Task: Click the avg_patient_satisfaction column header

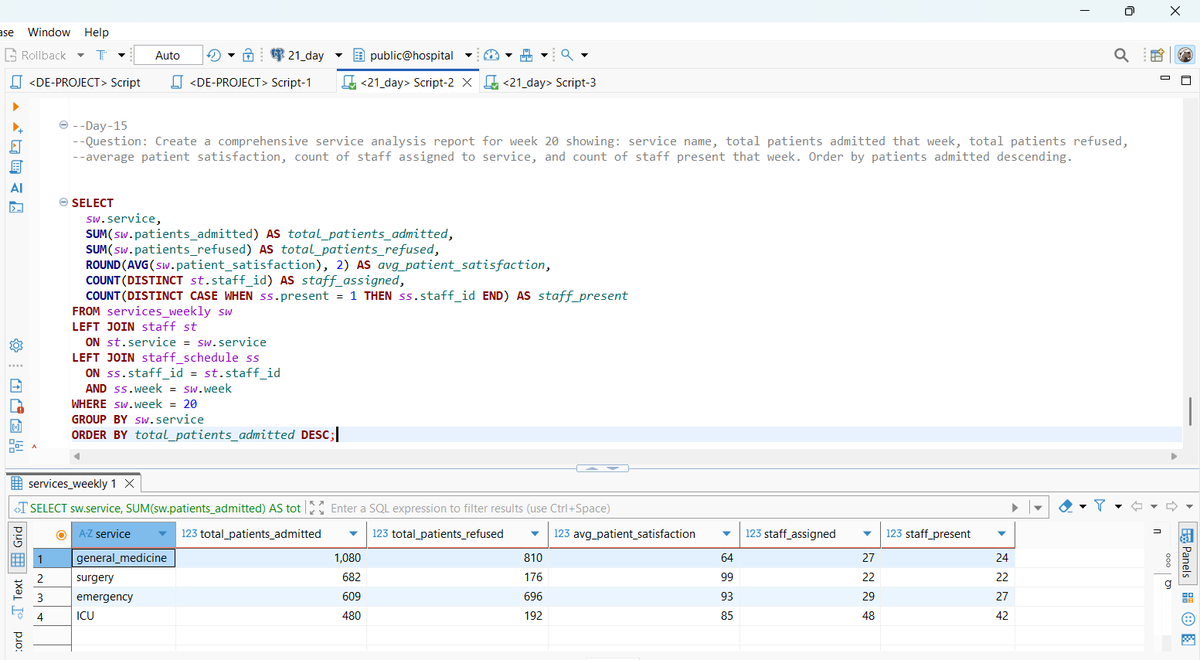Action: coord(643,534)
